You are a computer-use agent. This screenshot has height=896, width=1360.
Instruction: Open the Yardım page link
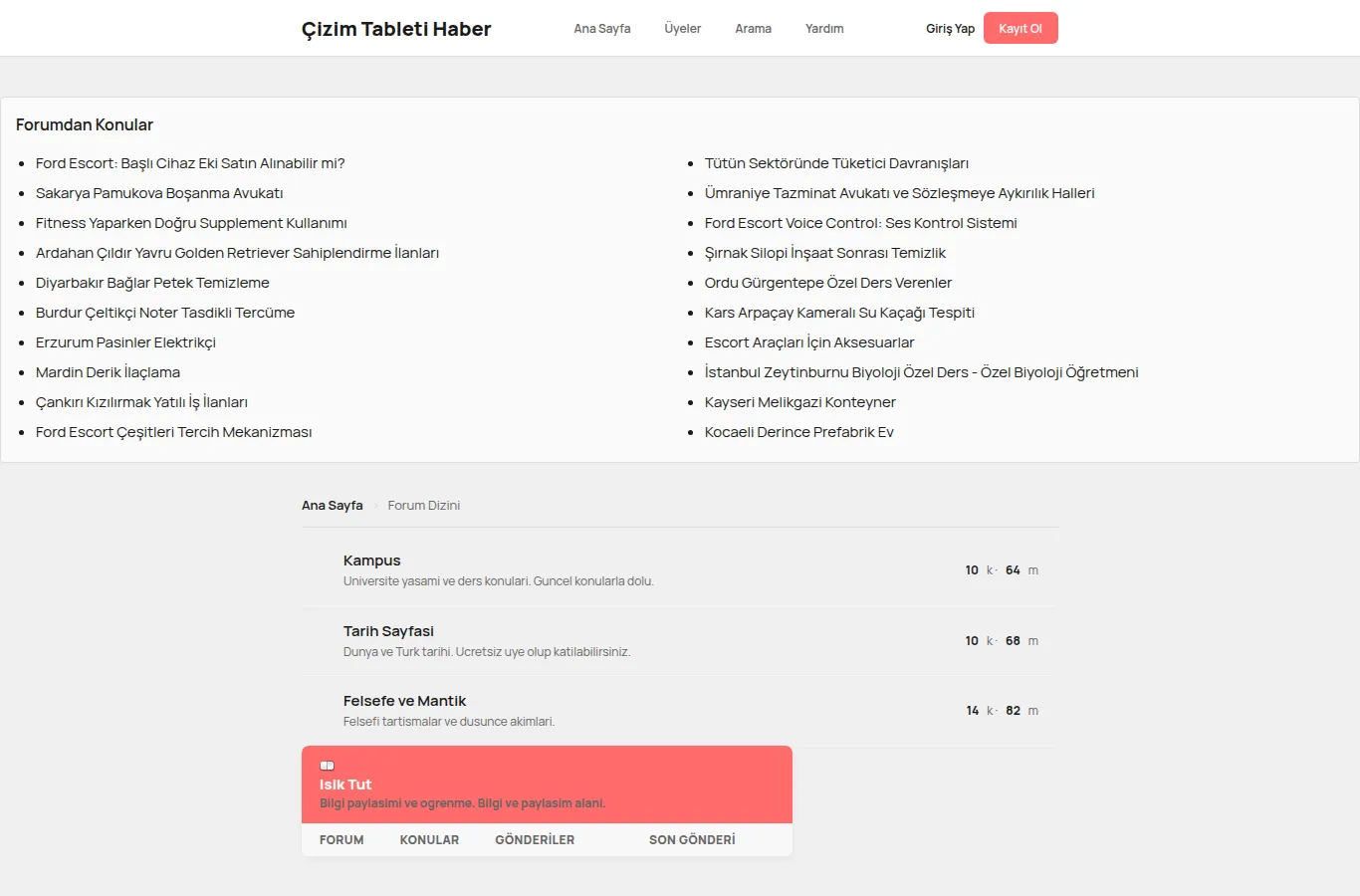(x=824, y=29)
